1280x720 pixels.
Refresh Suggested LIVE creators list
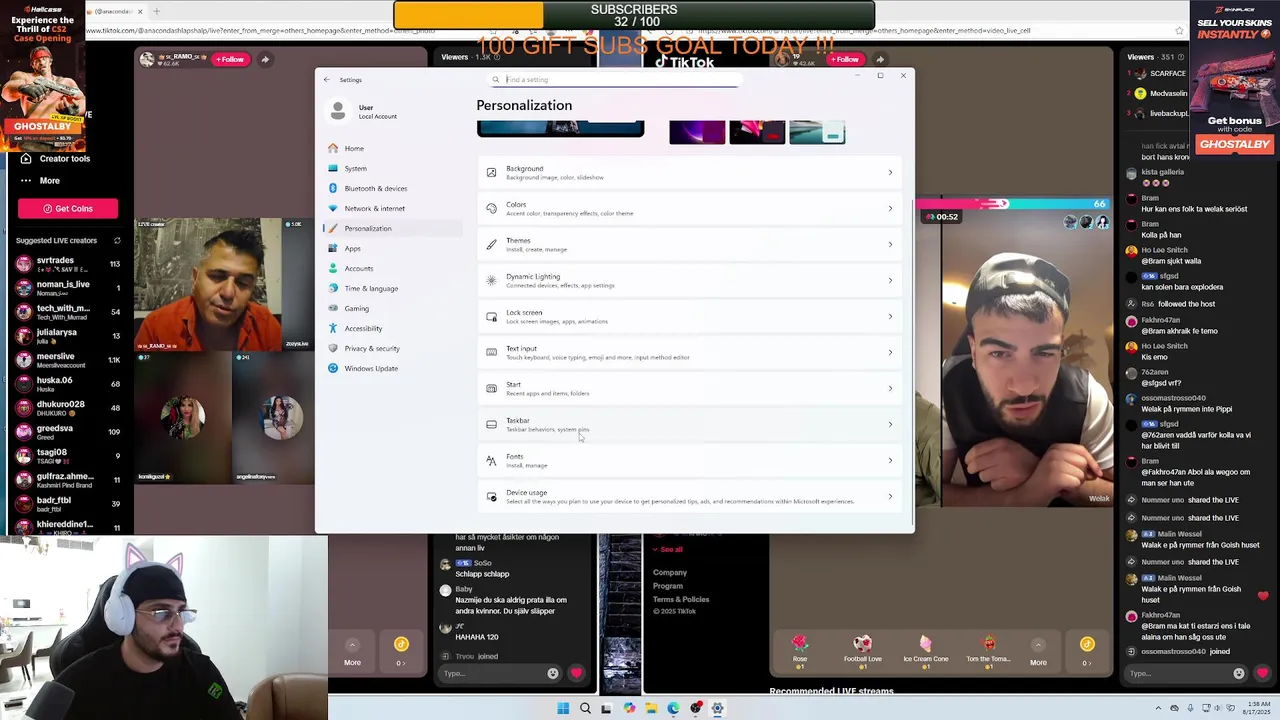click(117, 240)
